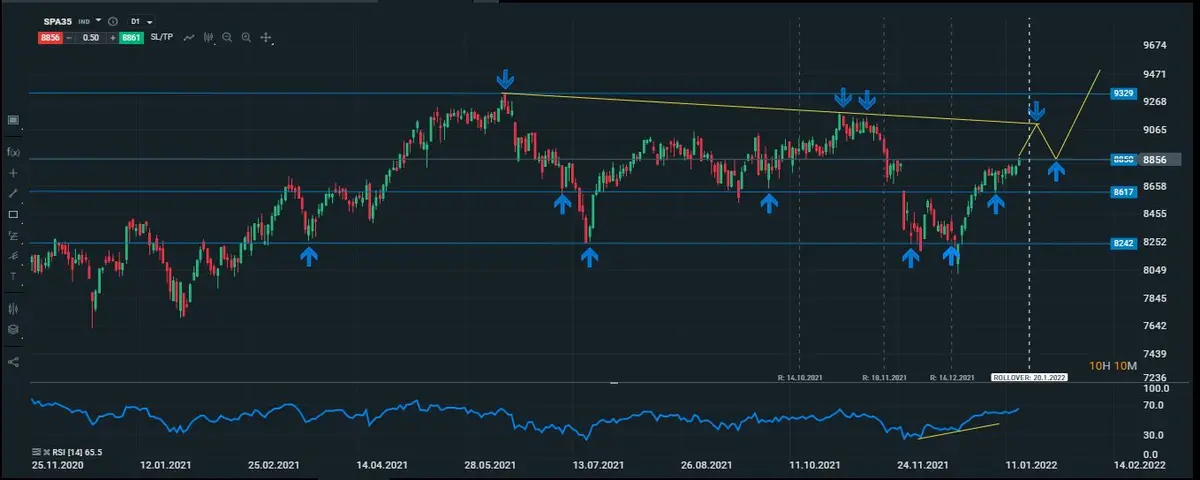Image resolution: width=1200 pixels, height=480 pixels.
Task: Open the SPA35 instrument dropdown arrow
Action: 99,20
